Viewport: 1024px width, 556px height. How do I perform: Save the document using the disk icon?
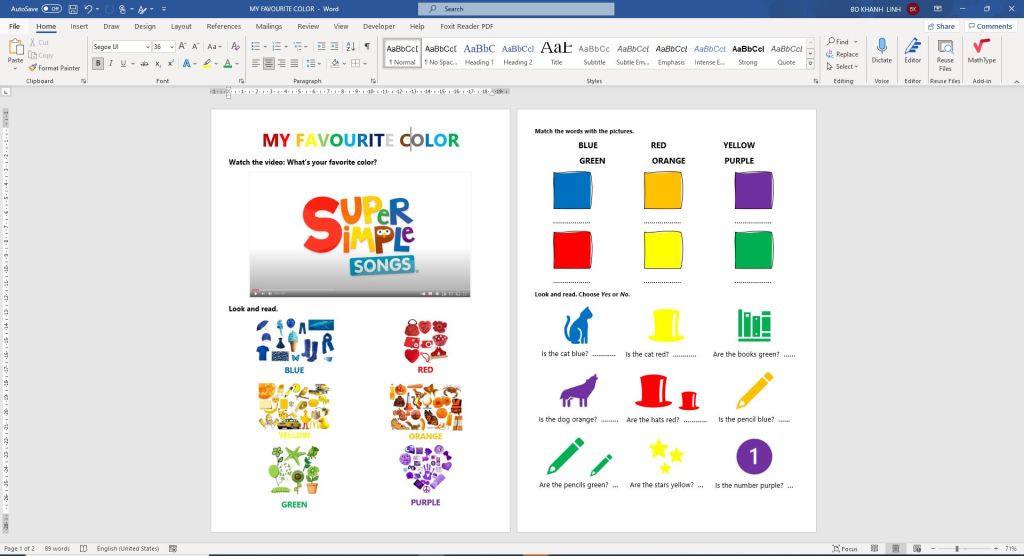tap(72, 8)
